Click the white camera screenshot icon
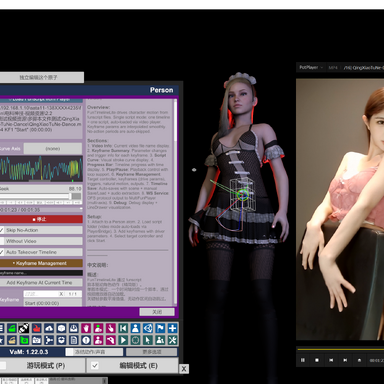This screenshot has width=384, height=384. pos(36,340)
